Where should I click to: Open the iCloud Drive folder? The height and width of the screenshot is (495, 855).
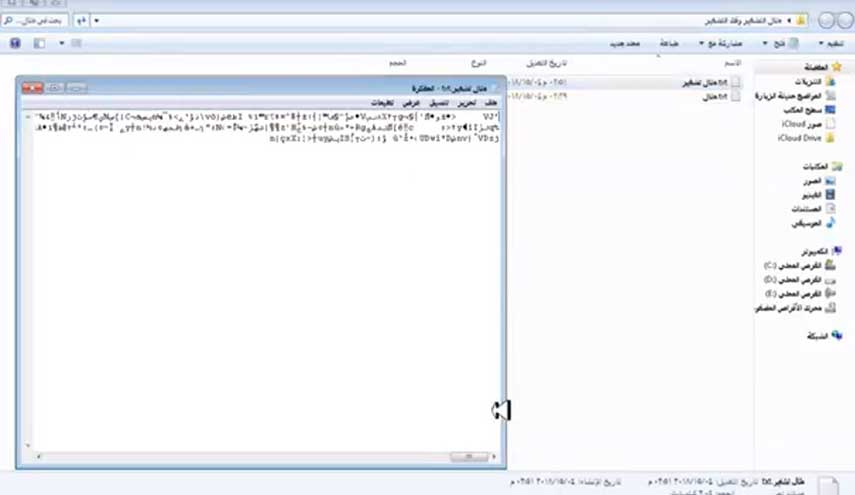pos(829,138)
